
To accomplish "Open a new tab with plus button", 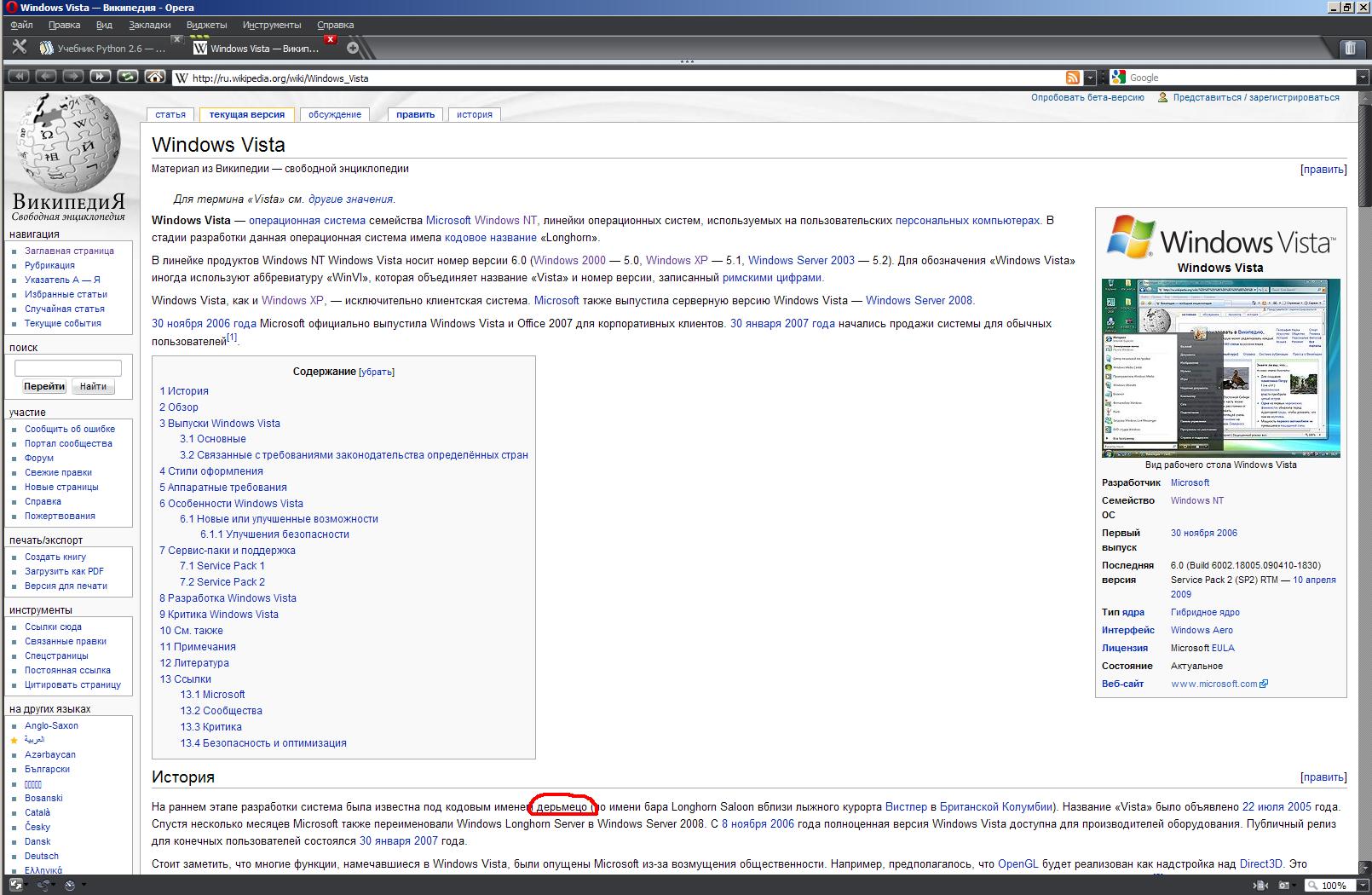I will point(353,48).
